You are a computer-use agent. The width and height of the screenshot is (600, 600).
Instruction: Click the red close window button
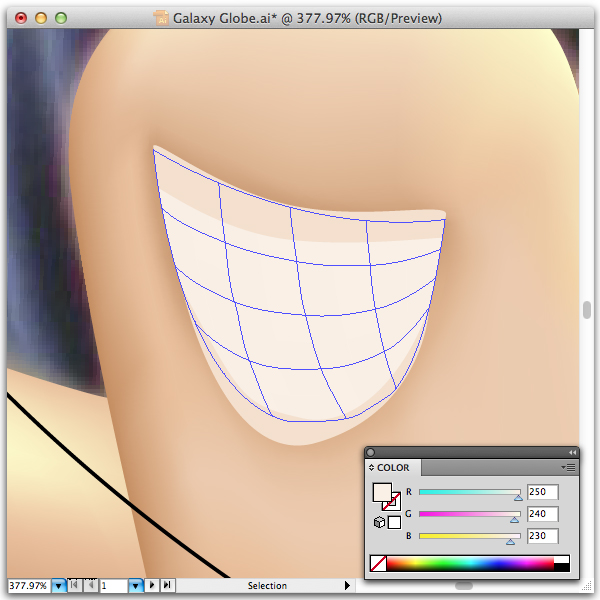tap(21, 18)
